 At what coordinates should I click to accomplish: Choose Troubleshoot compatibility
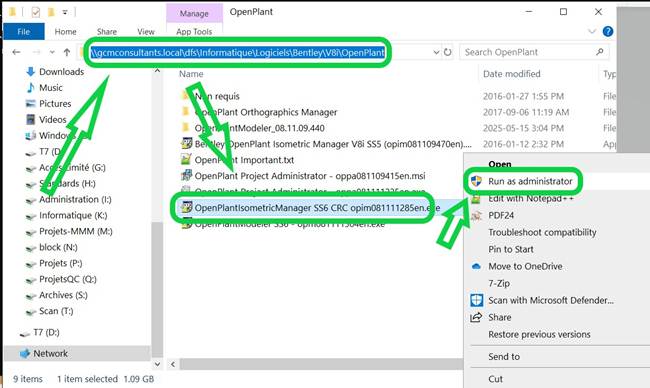(x=542, y=233)
